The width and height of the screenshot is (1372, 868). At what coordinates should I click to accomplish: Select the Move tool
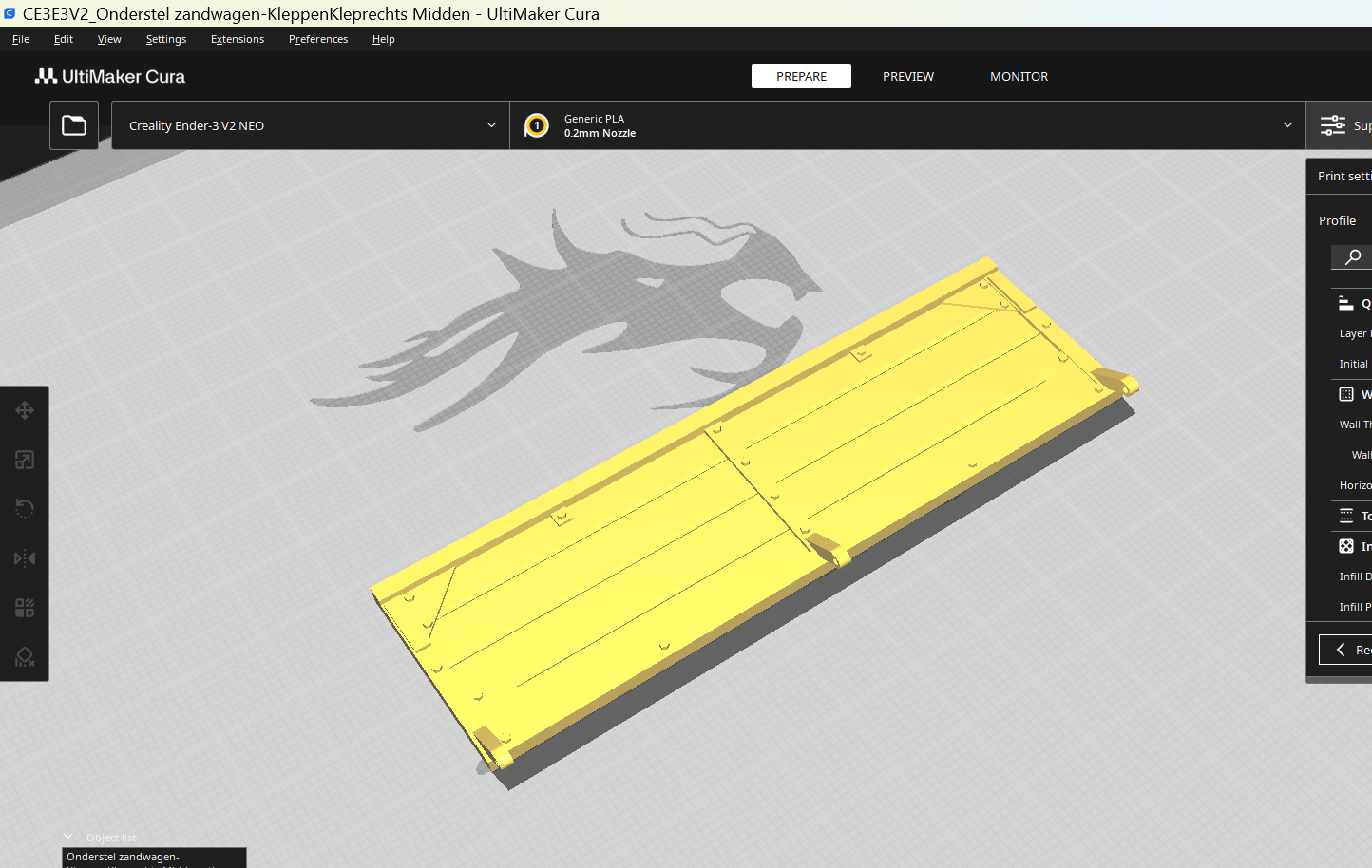[25, 410]
